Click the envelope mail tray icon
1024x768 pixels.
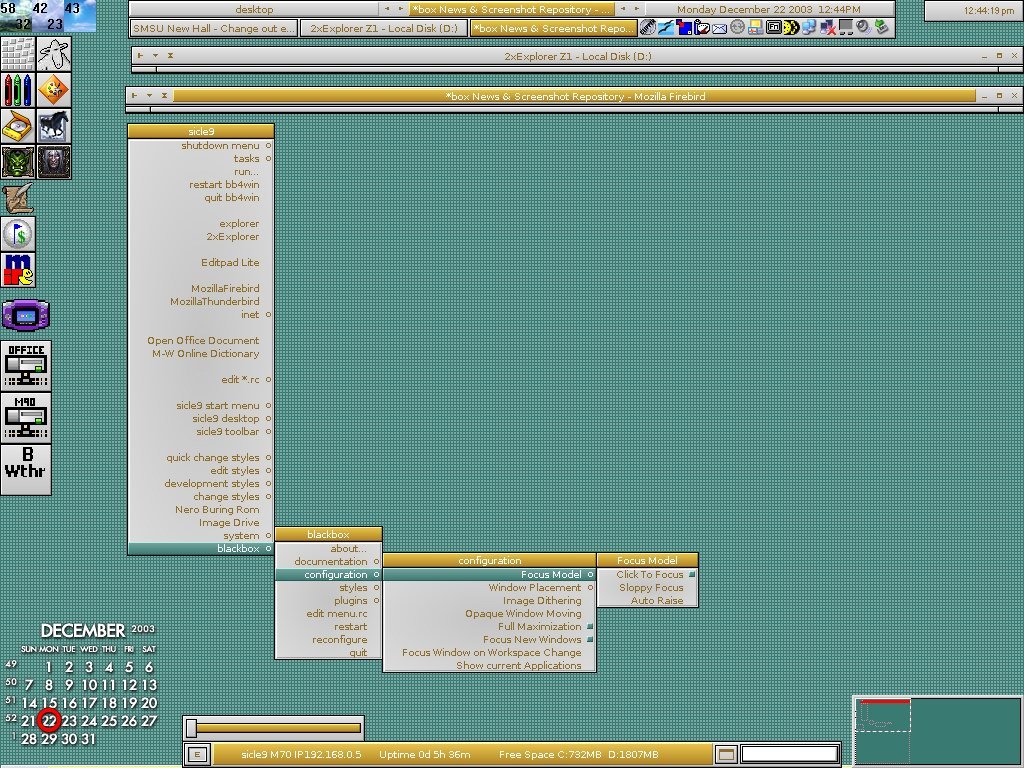point(719,28)
